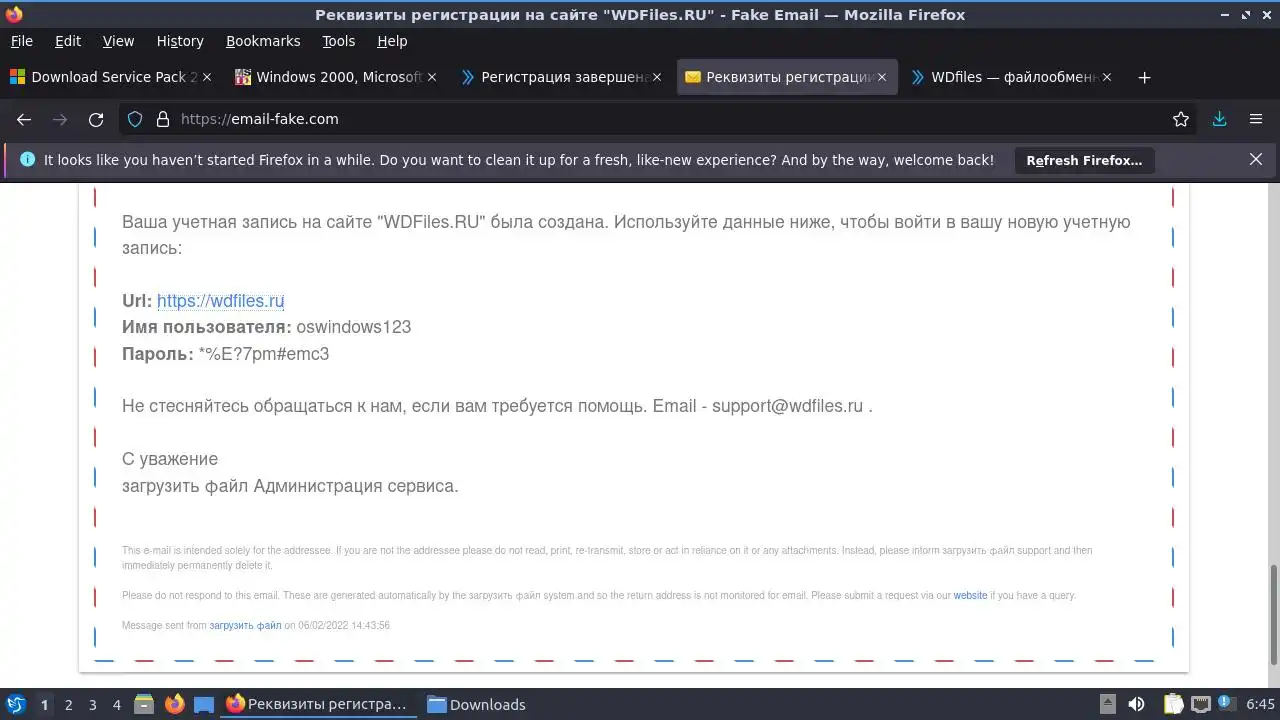
Task: Dismiss the Refresh Firefox notification bar
Action: [x=1256, y=159]
